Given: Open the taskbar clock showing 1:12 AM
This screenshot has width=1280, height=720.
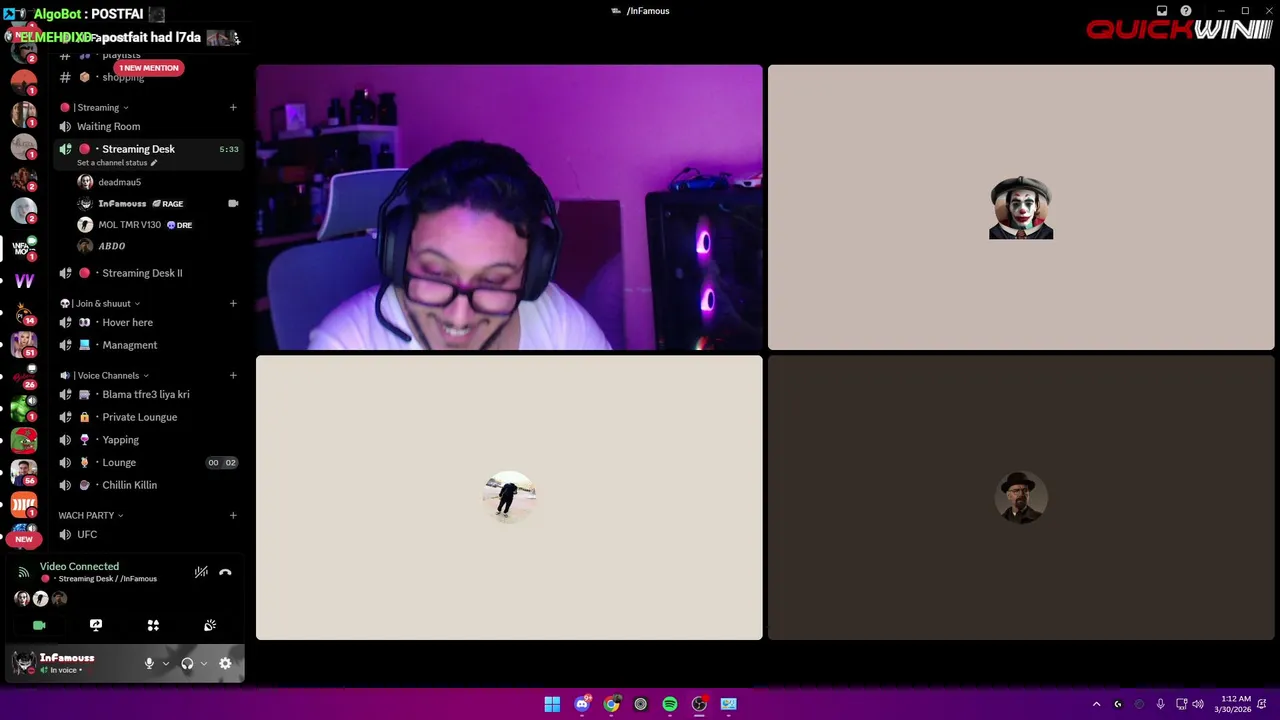Looking at the screenshot, I should [1233, 704].
